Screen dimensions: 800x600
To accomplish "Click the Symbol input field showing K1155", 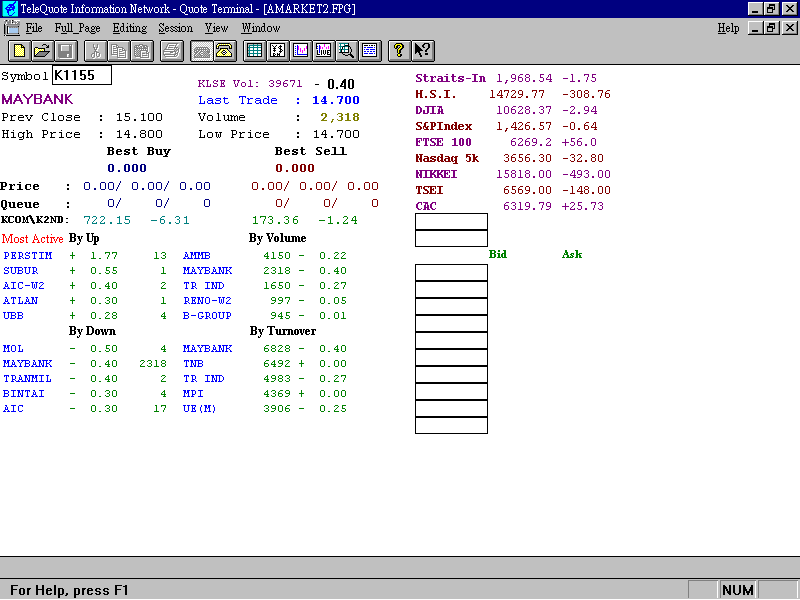I will 82,75.
